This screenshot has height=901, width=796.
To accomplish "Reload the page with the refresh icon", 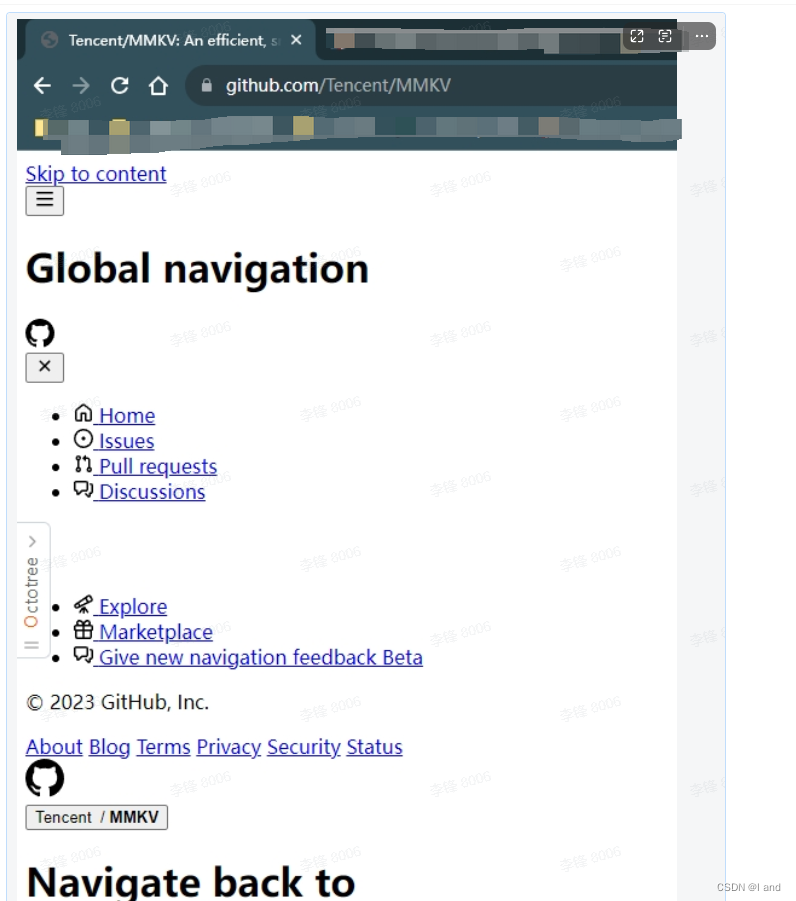I will point(120,86).
